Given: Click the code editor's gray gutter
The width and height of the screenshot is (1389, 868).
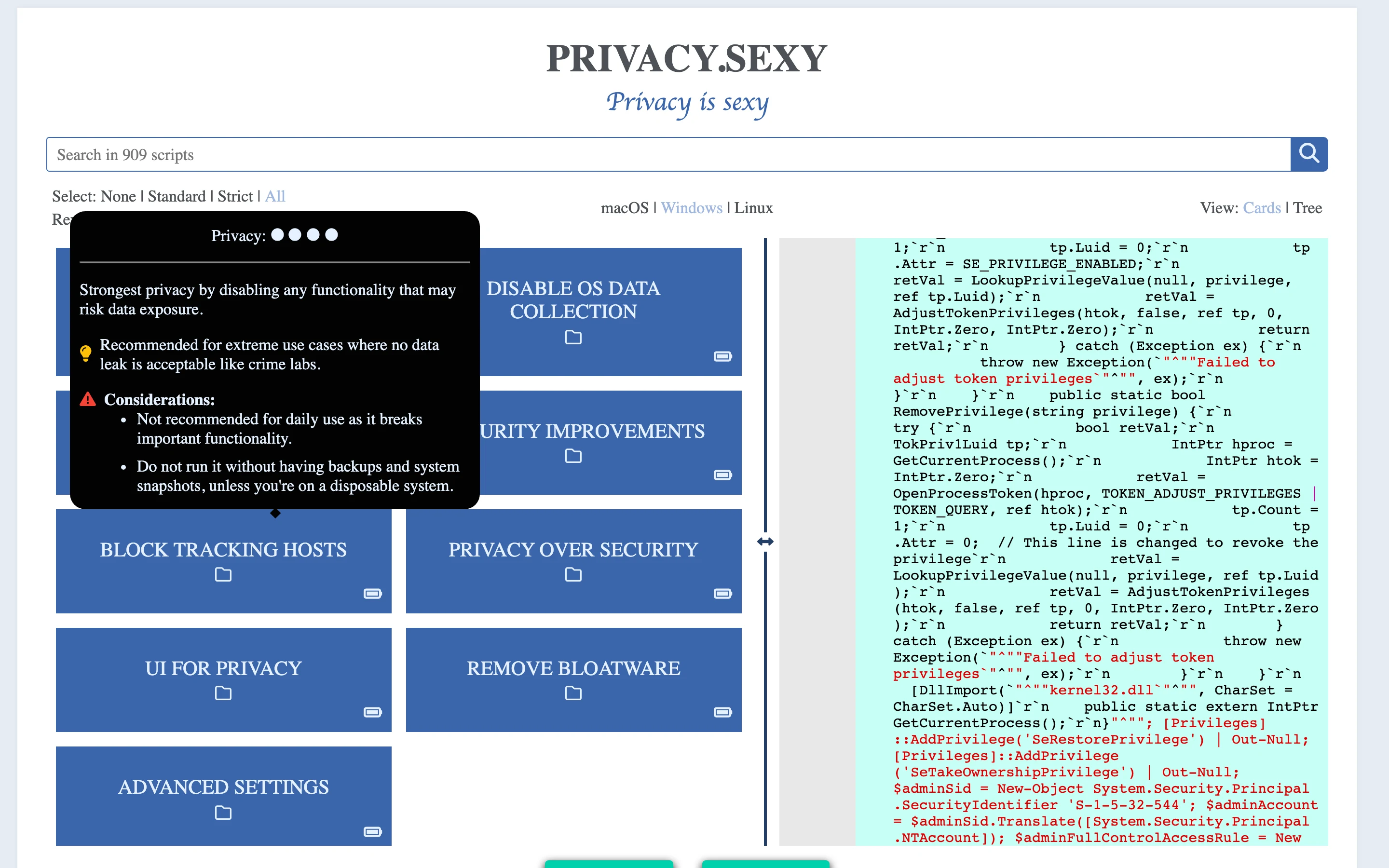Looking at the screenshot, I should click(817, 542).
